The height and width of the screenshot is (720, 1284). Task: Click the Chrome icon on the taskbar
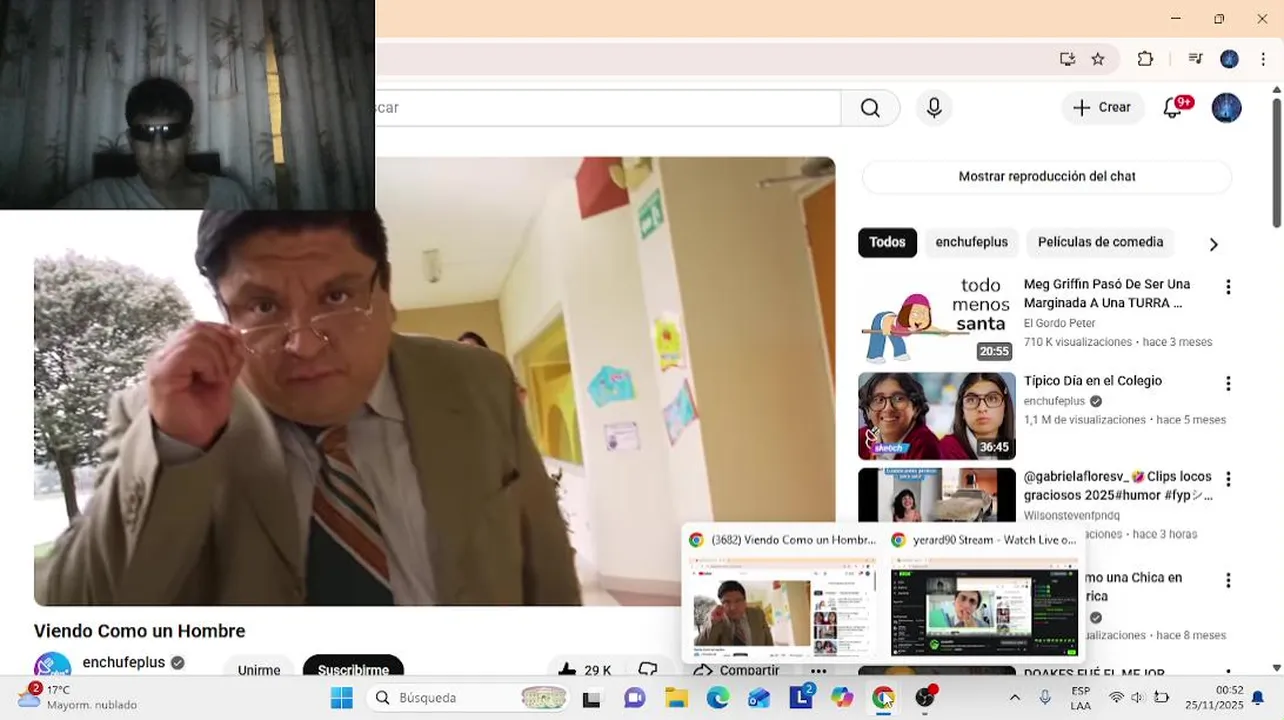[883, 698]
